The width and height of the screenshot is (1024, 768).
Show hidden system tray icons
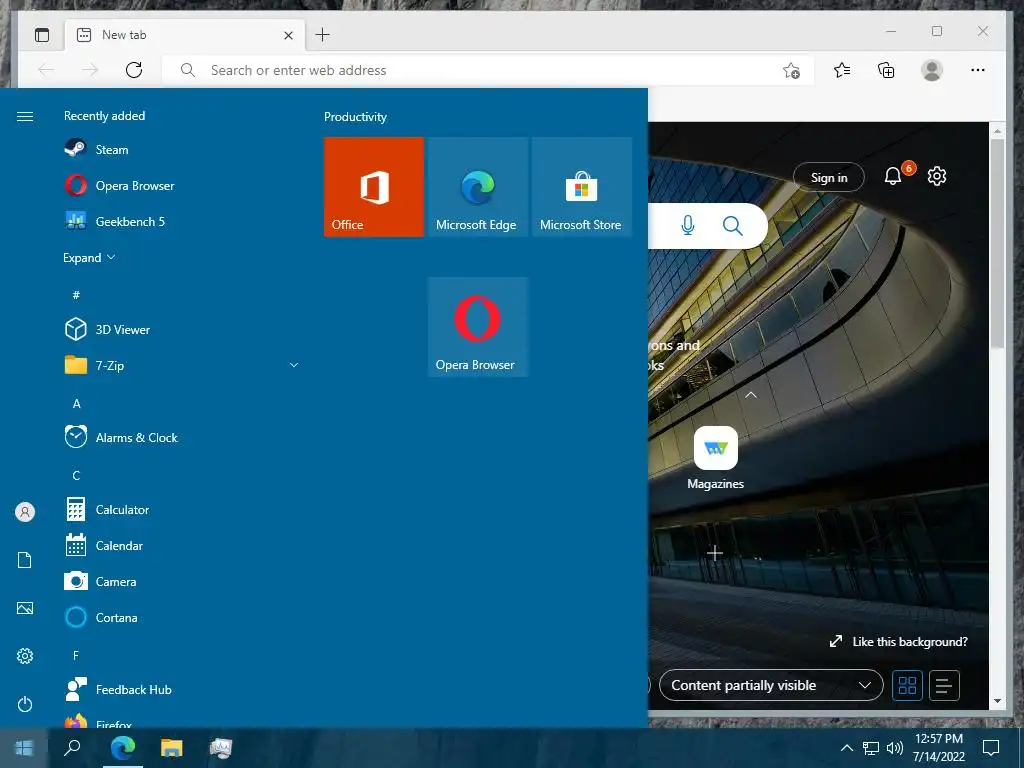coord(846,748)
